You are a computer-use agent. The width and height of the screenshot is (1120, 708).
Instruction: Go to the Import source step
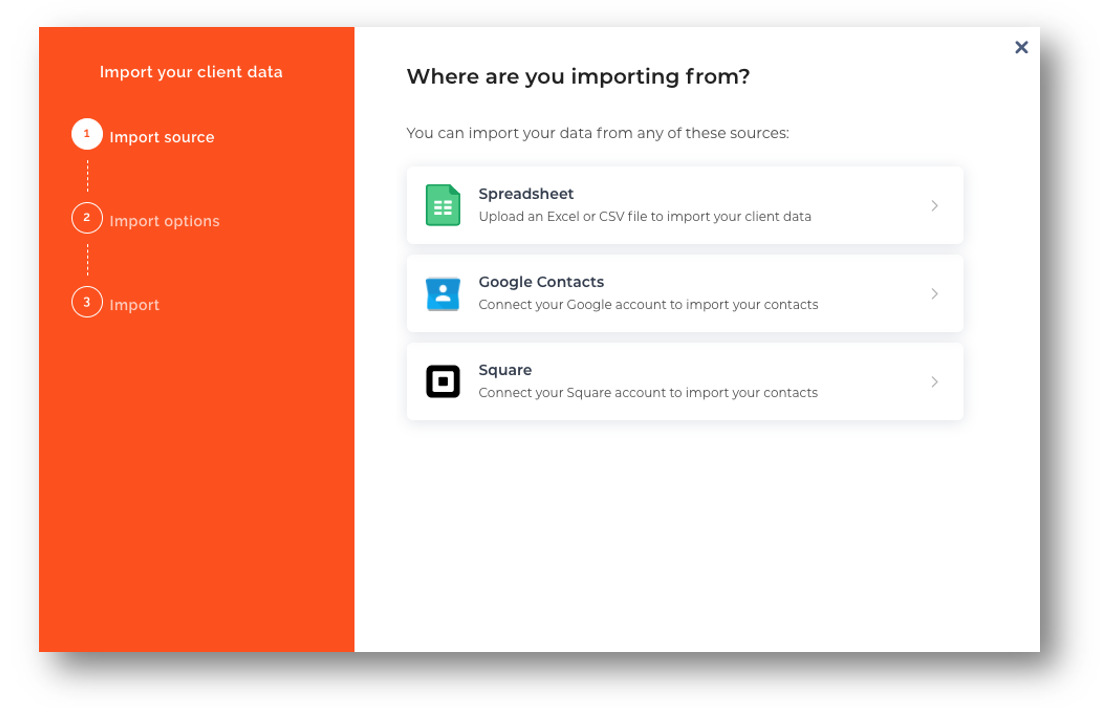(x=161, y=137)
